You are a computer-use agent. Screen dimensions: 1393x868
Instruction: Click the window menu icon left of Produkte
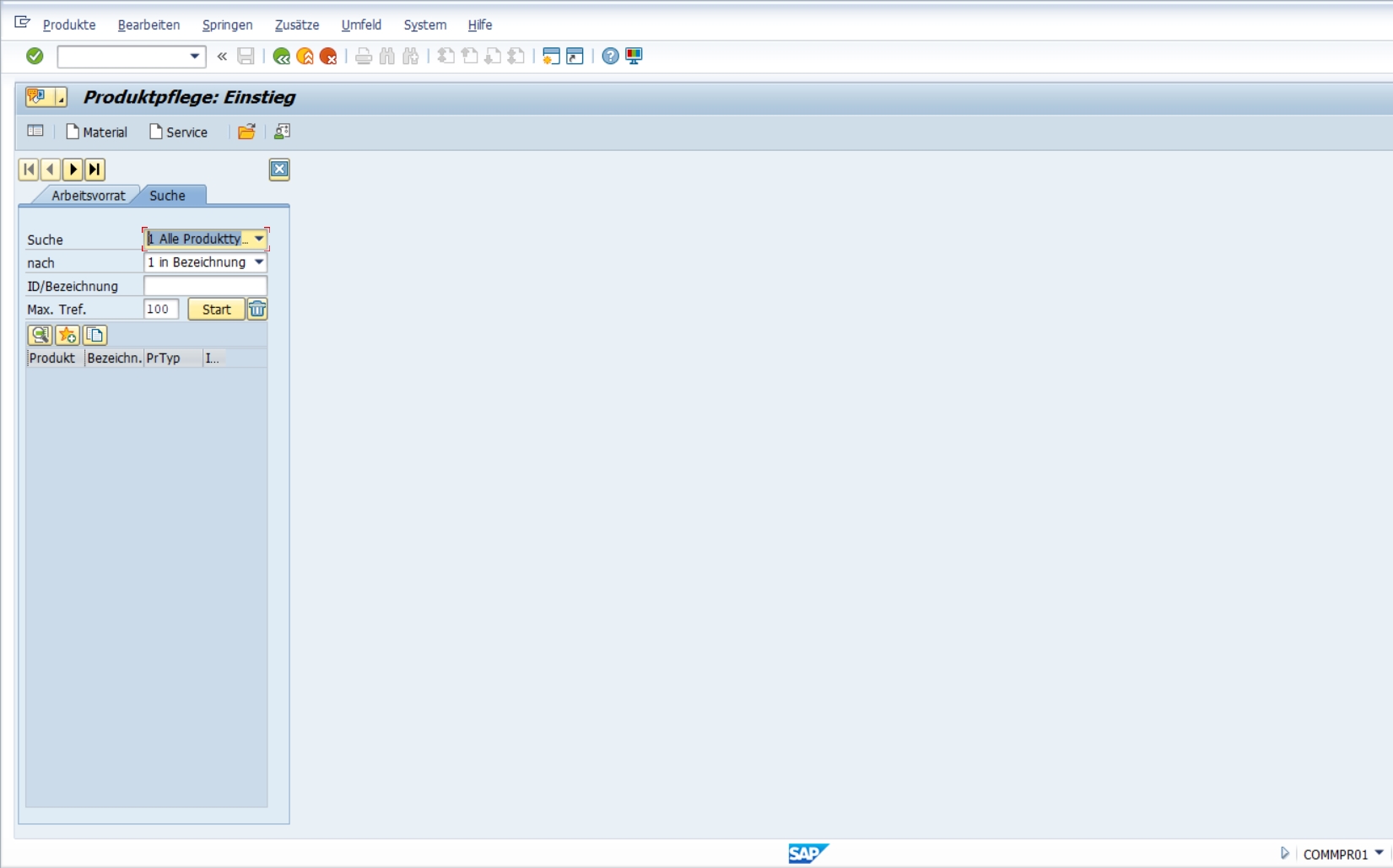coord(22,23)
